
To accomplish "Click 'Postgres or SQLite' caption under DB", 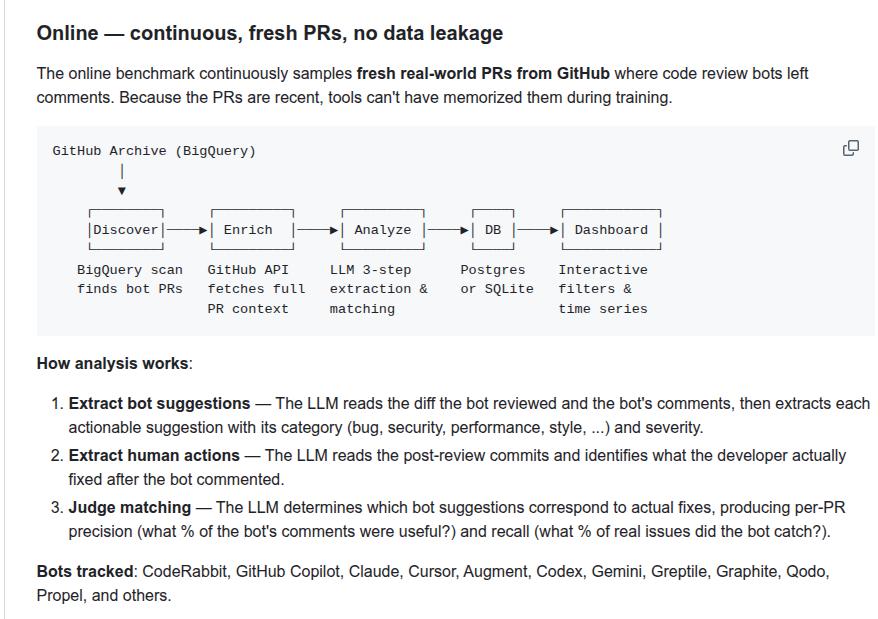I will [x=497, y=279].
